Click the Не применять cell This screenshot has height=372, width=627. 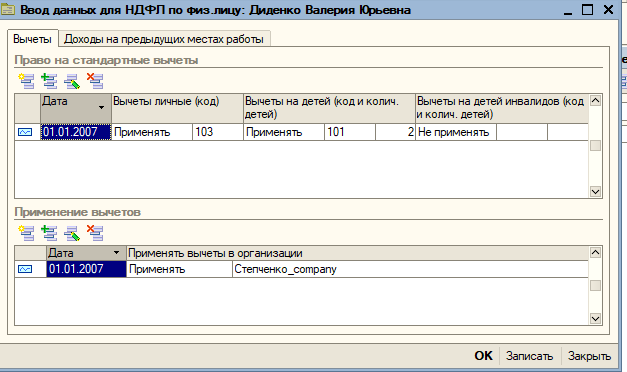point(456,132)
